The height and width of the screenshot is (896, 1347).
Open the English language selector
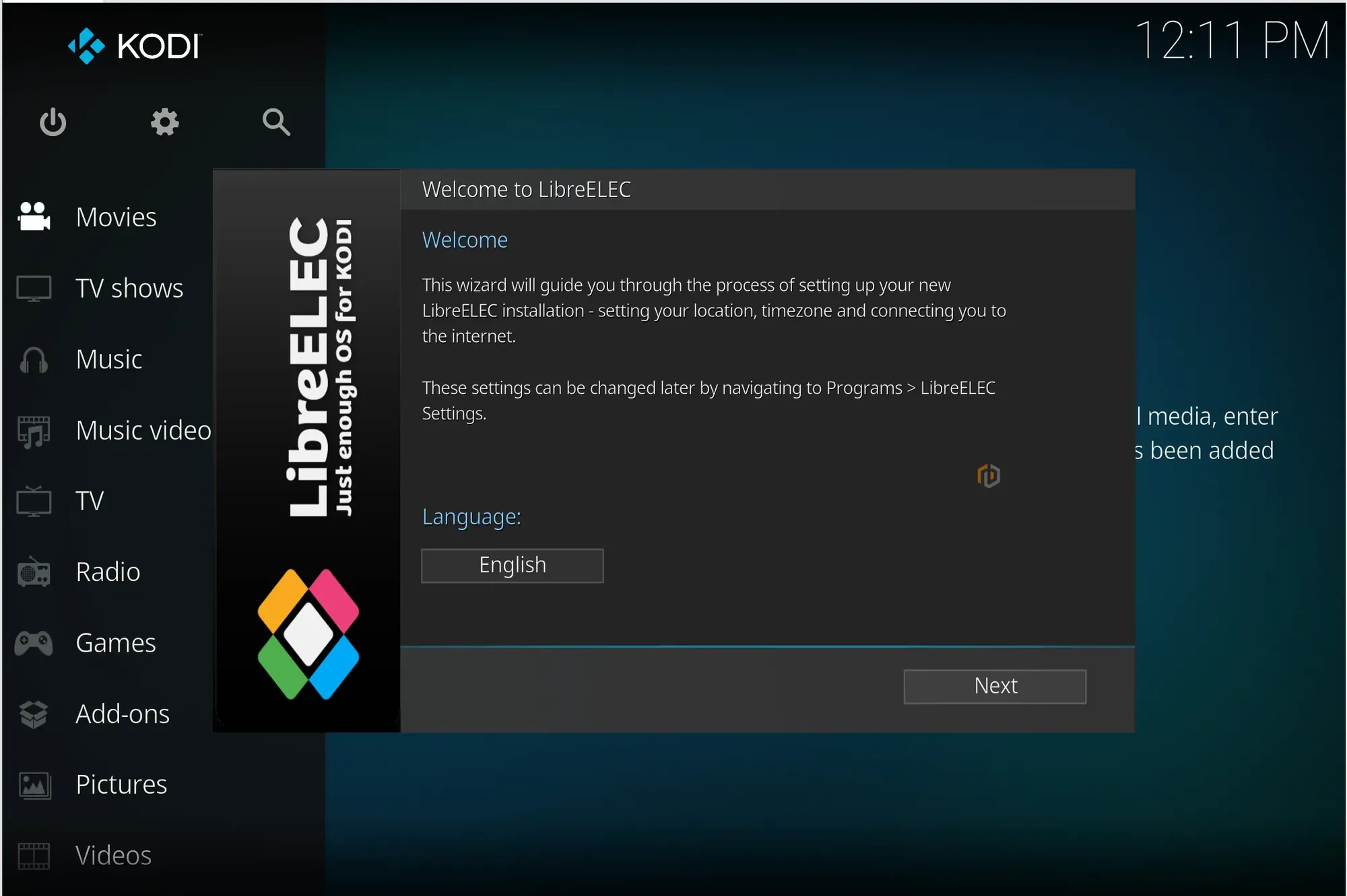(513, 565)
